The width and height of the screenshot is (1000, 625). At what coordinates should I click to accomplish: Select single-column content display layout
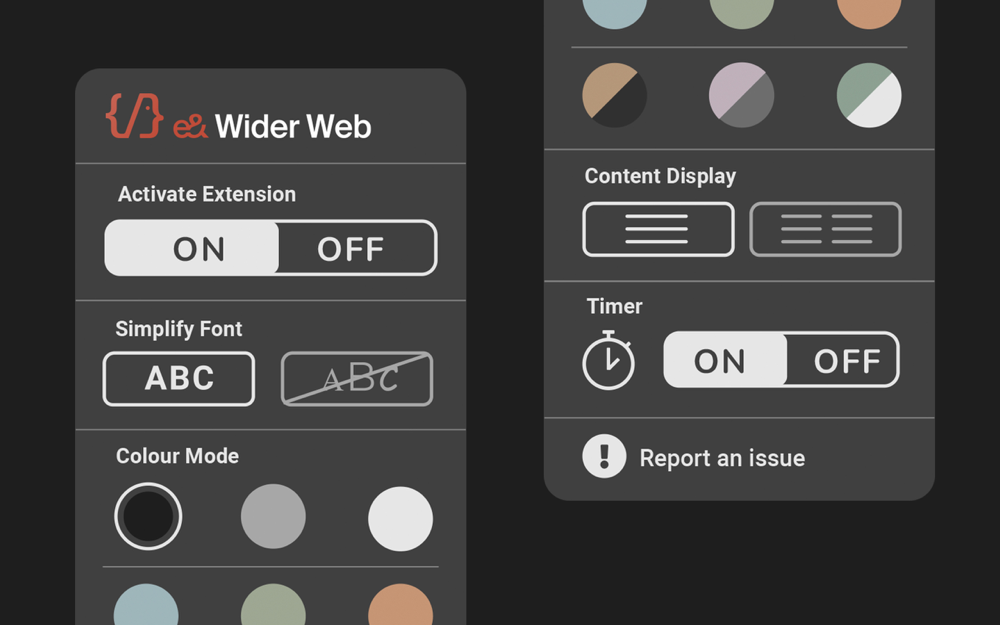click(658, 229)
